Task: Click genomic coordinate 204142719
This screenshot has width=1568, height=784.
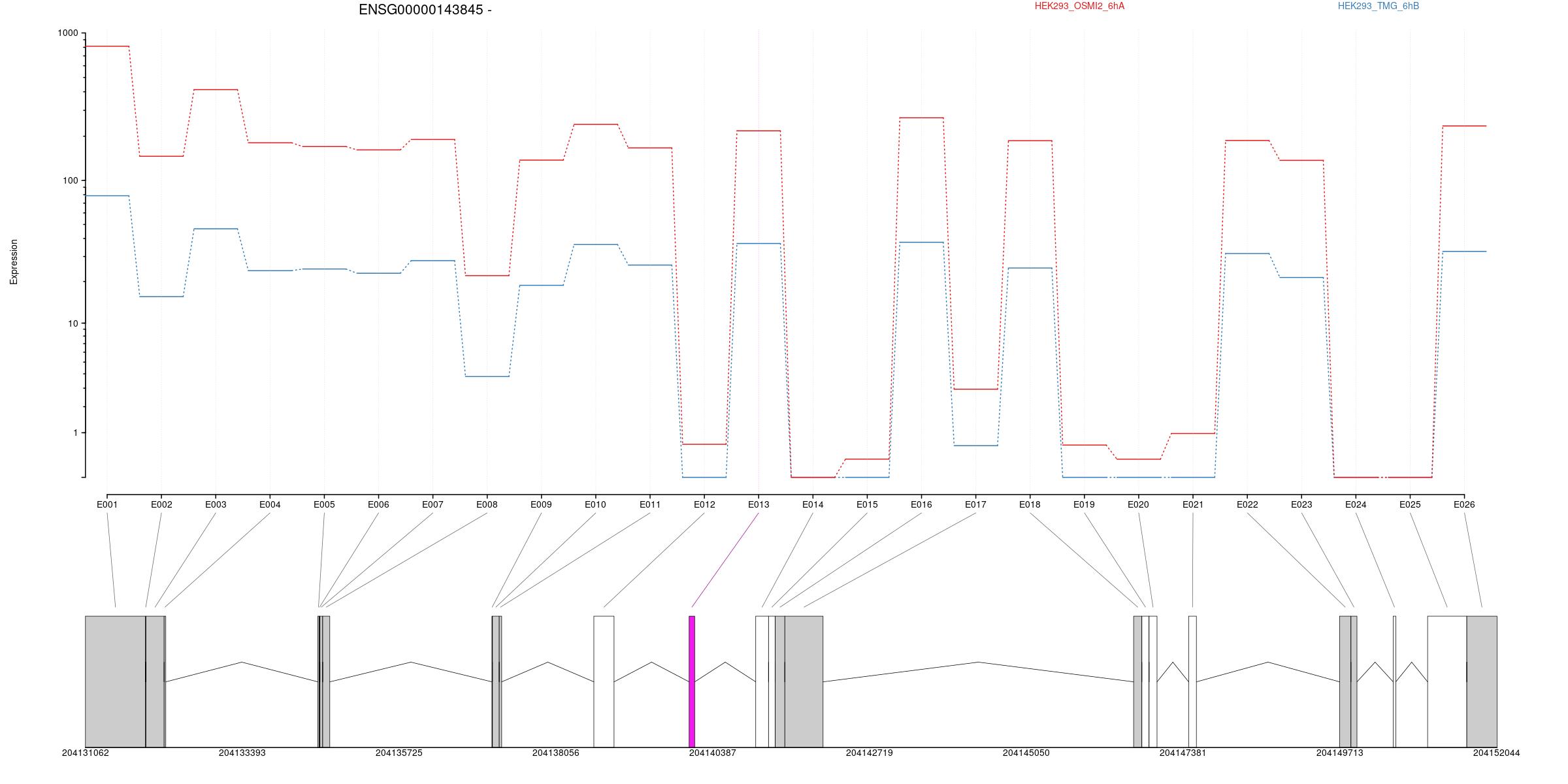Action: (x=870, y=753)
